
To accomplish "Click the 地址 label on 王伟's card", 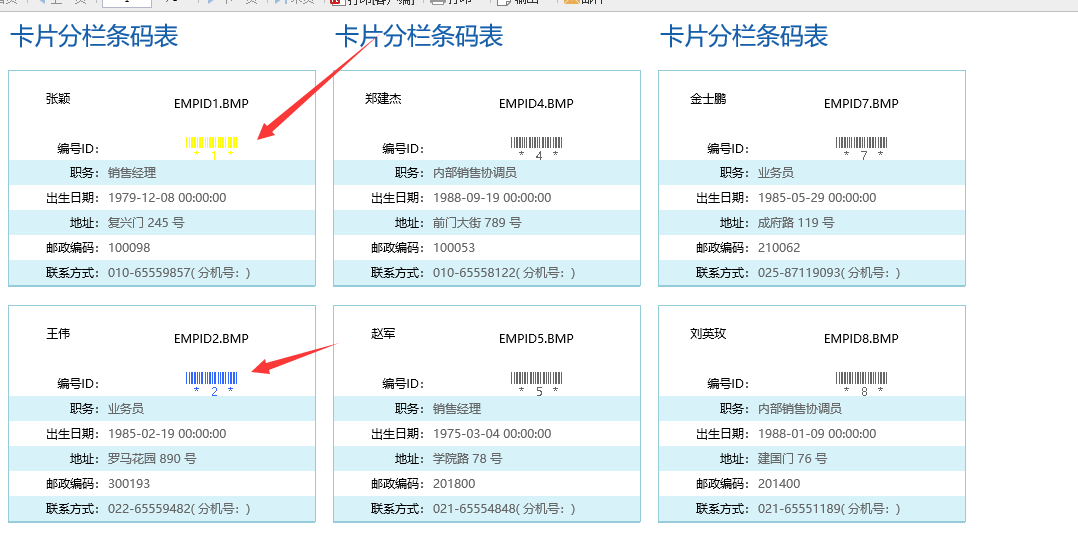I will (x=85, y=459).
